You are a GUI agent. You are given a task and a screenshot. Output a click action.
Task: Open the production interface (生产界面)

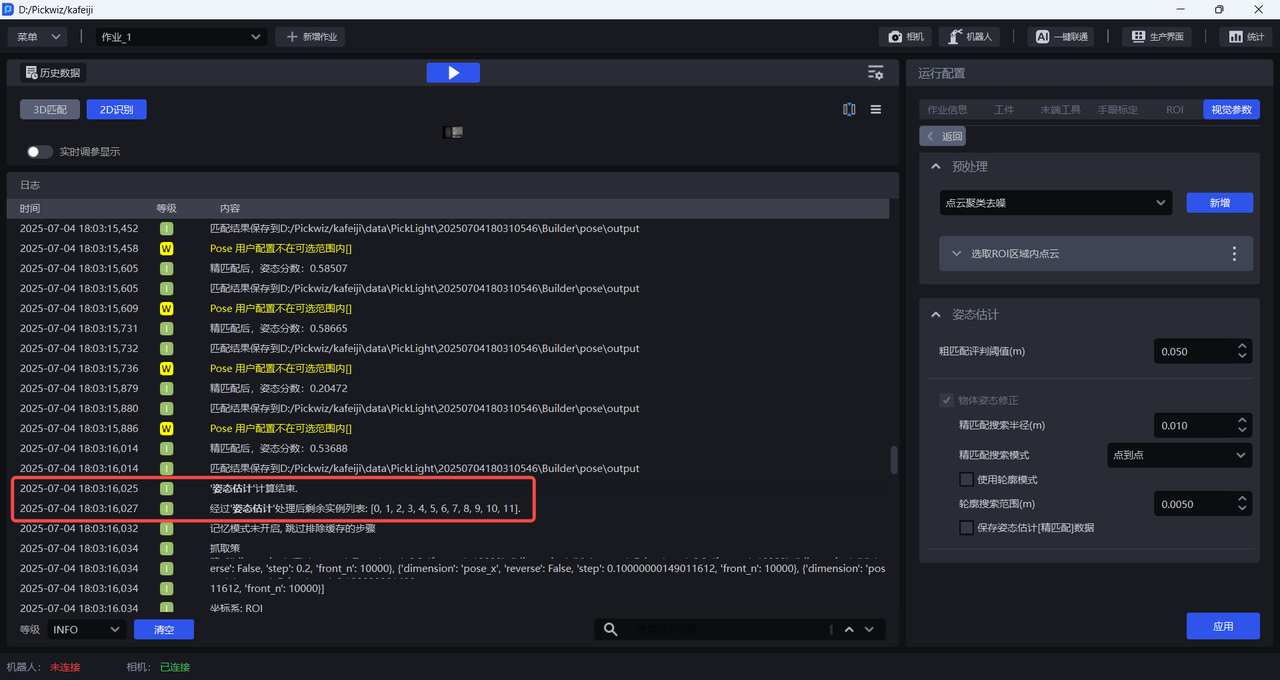tap(1158, 37)
